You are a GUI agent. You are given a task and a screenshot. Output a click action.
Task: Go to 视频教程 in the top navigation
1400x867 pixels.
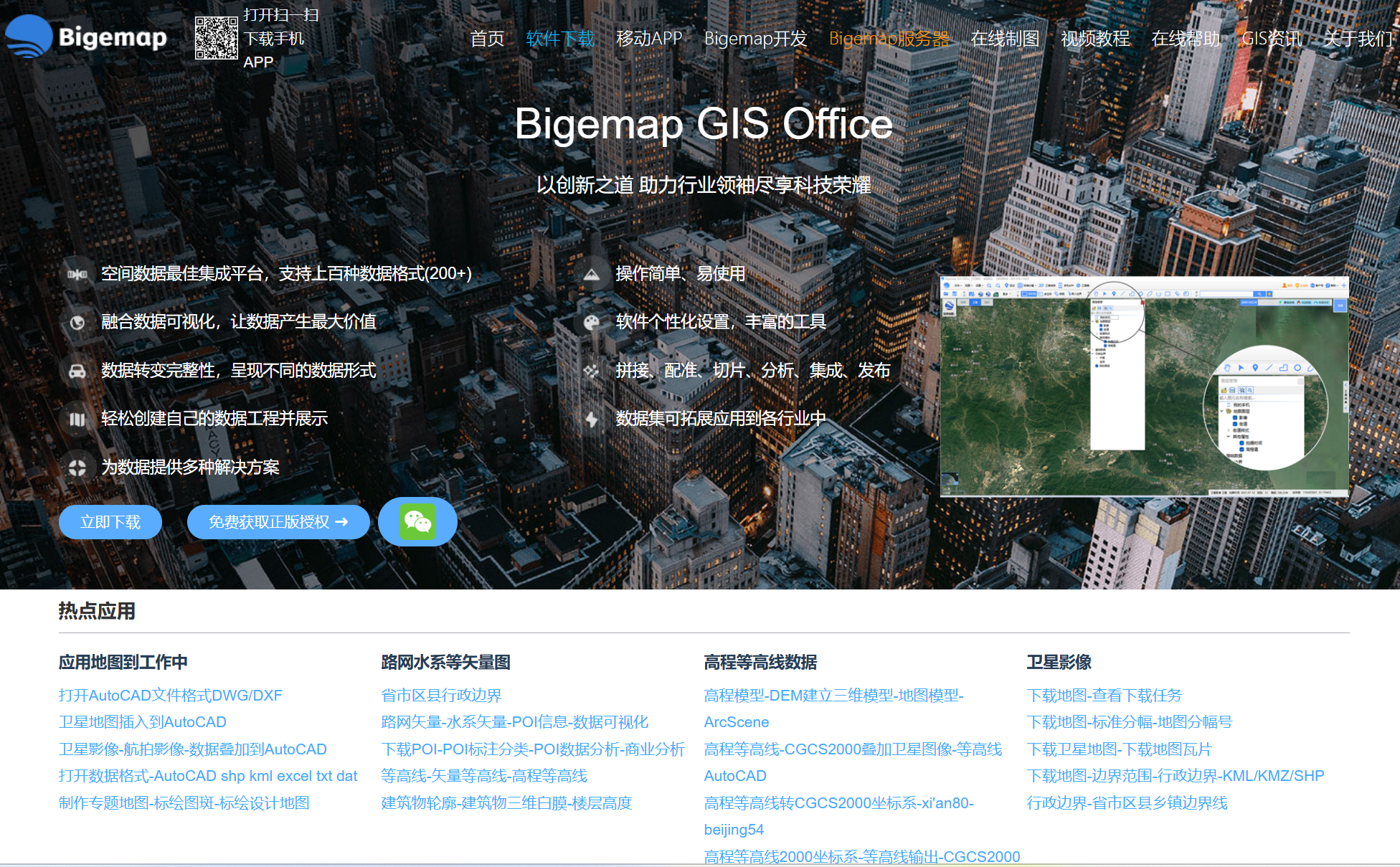coord(1095,39)
